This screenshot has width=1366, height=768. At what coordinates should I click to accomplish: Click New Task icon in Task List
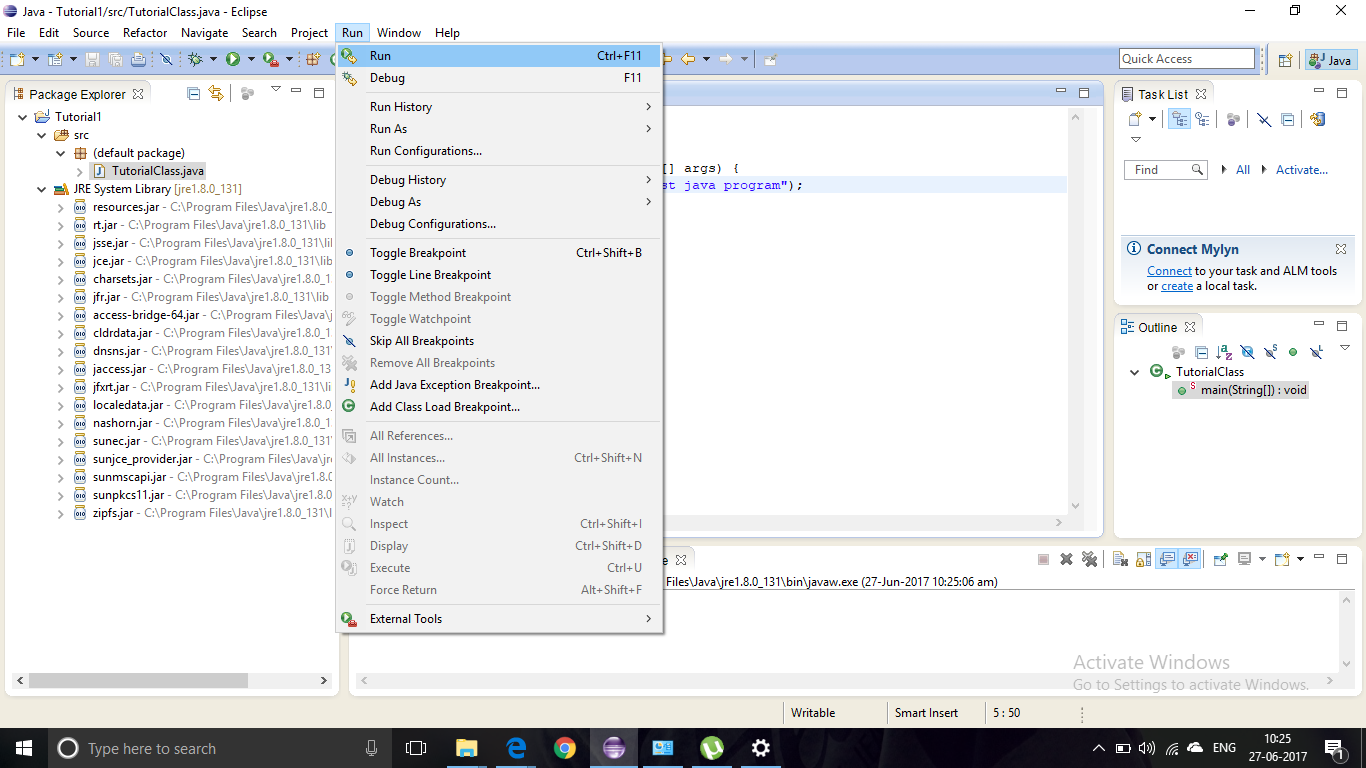click(x=1135, y=119)
